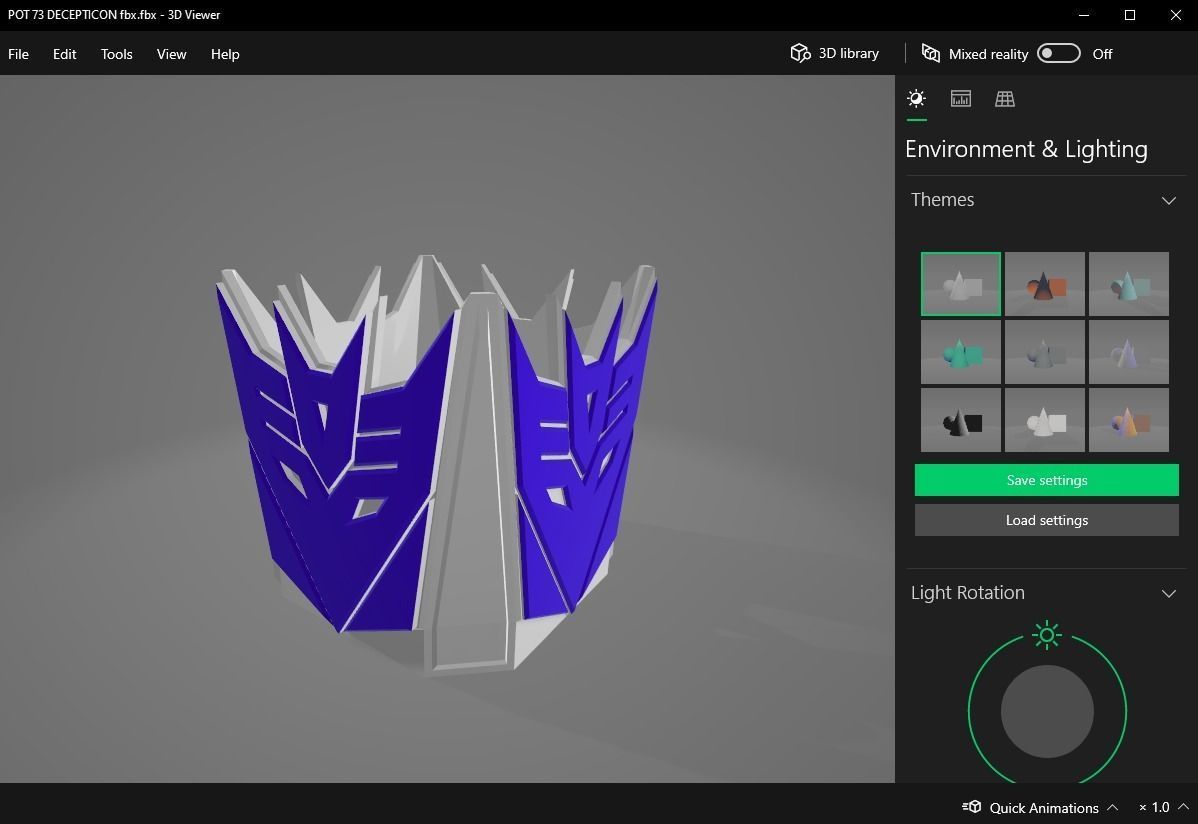Select the dim gray shapes theme

pos(1044,352)
